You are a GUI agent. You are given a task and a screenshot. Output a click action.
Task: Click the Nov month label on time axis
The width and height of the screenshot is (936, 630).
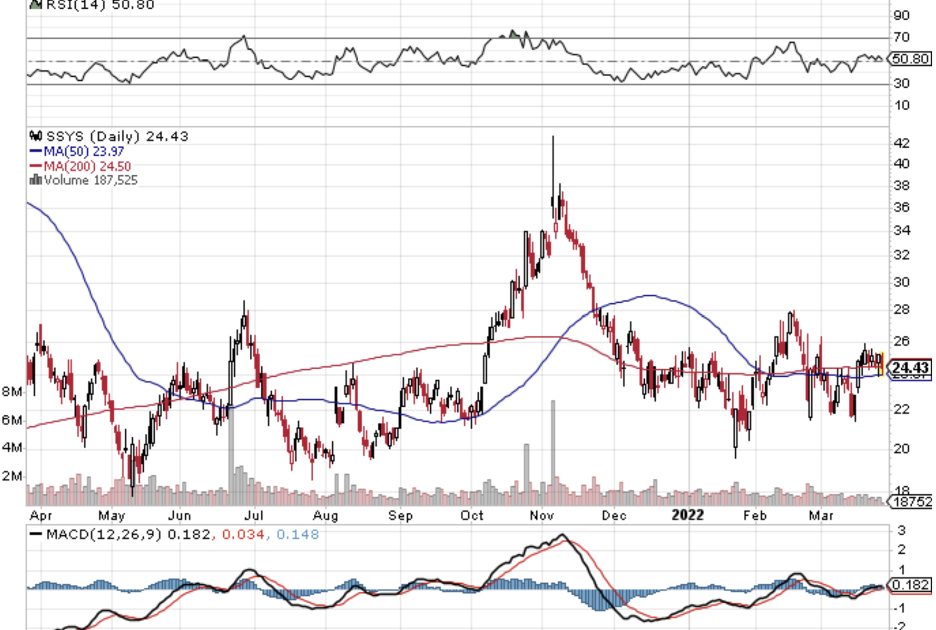pos(541,515)
